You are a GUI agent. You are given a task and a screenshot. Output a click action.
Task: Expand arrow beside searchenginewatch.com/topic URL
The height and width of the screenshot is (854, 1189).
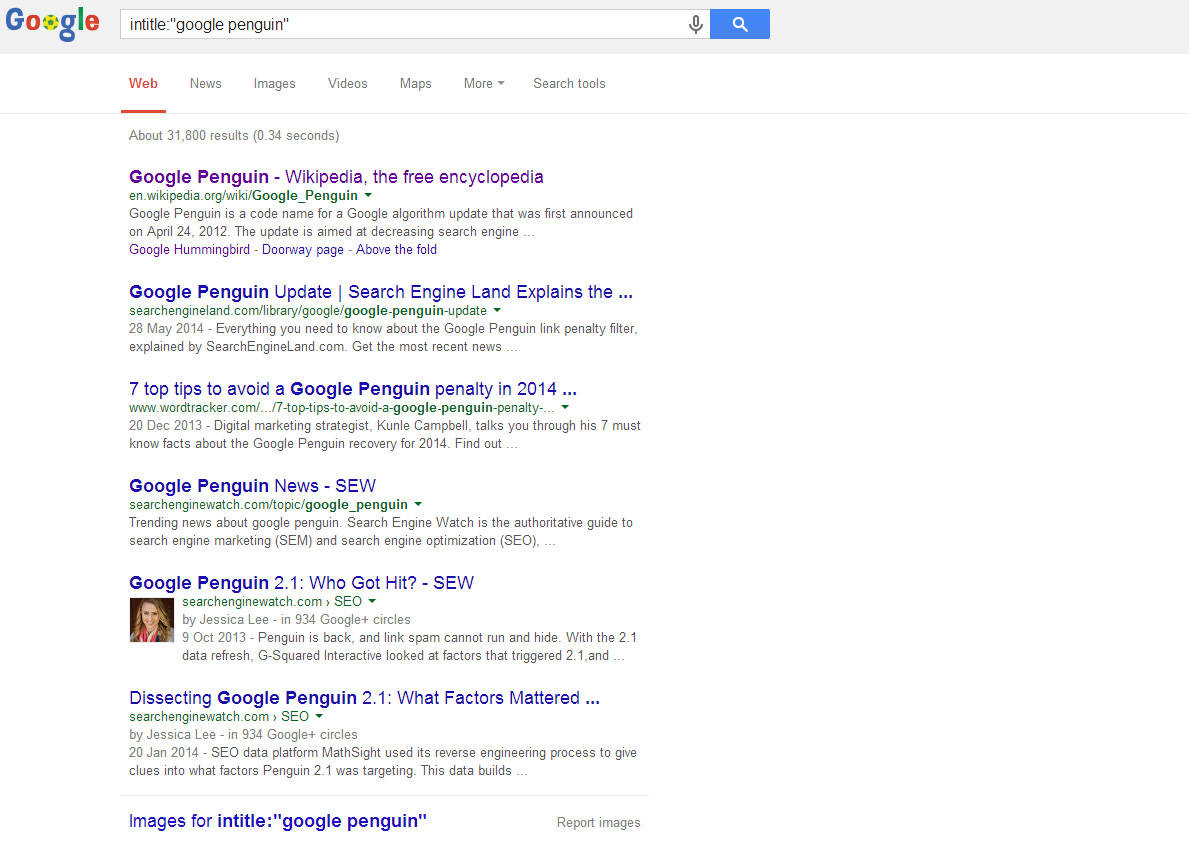click(419, 504)
